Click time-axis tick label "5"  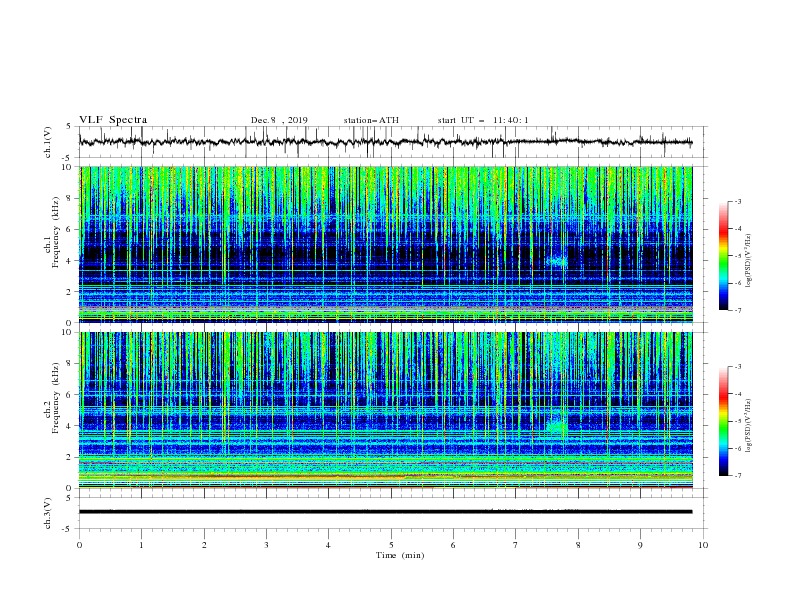[x=391, y=545]
